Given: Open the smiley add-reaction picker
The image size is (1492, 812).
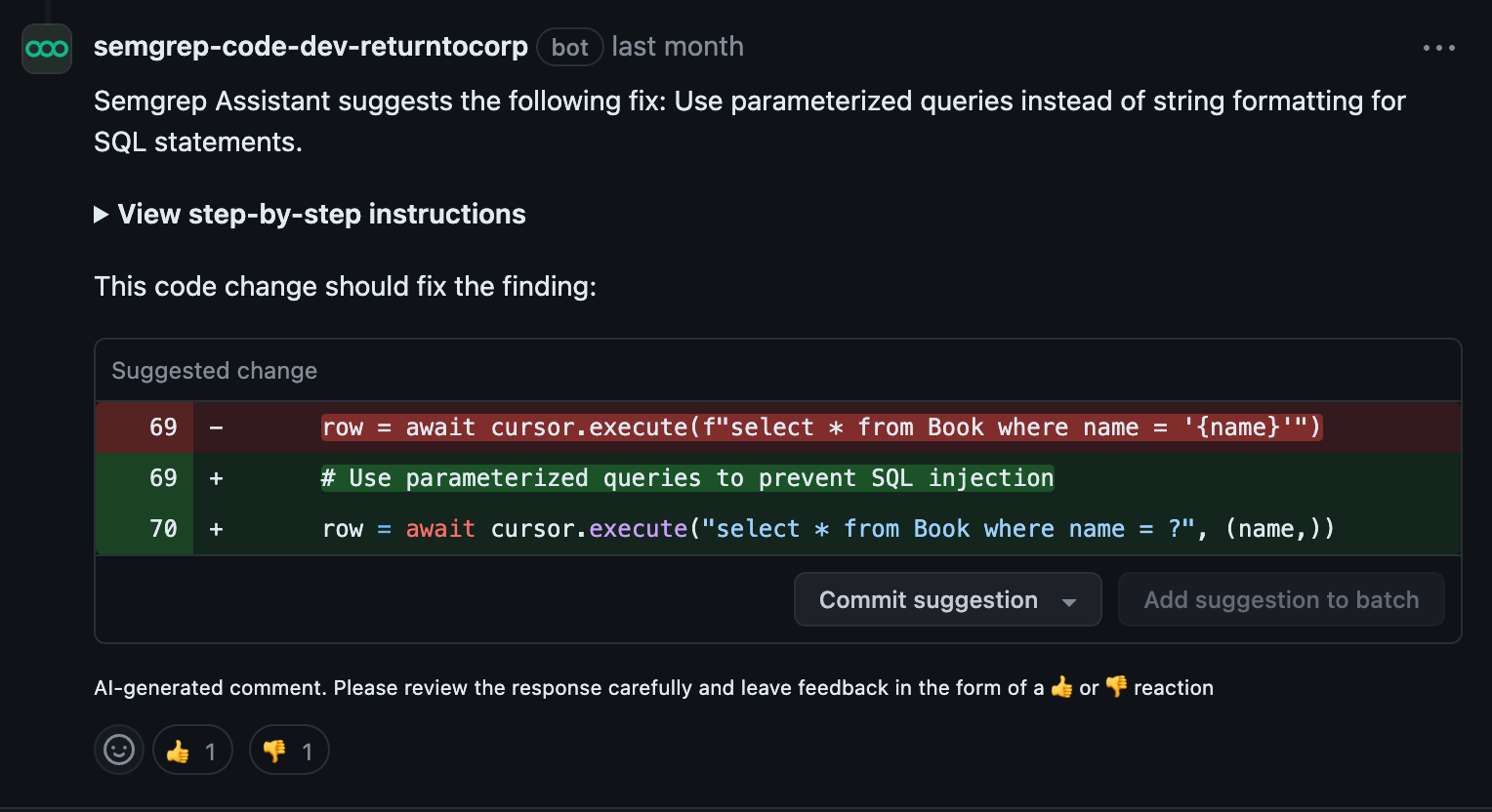Looking at the screenshot, I should pos(119,750).
